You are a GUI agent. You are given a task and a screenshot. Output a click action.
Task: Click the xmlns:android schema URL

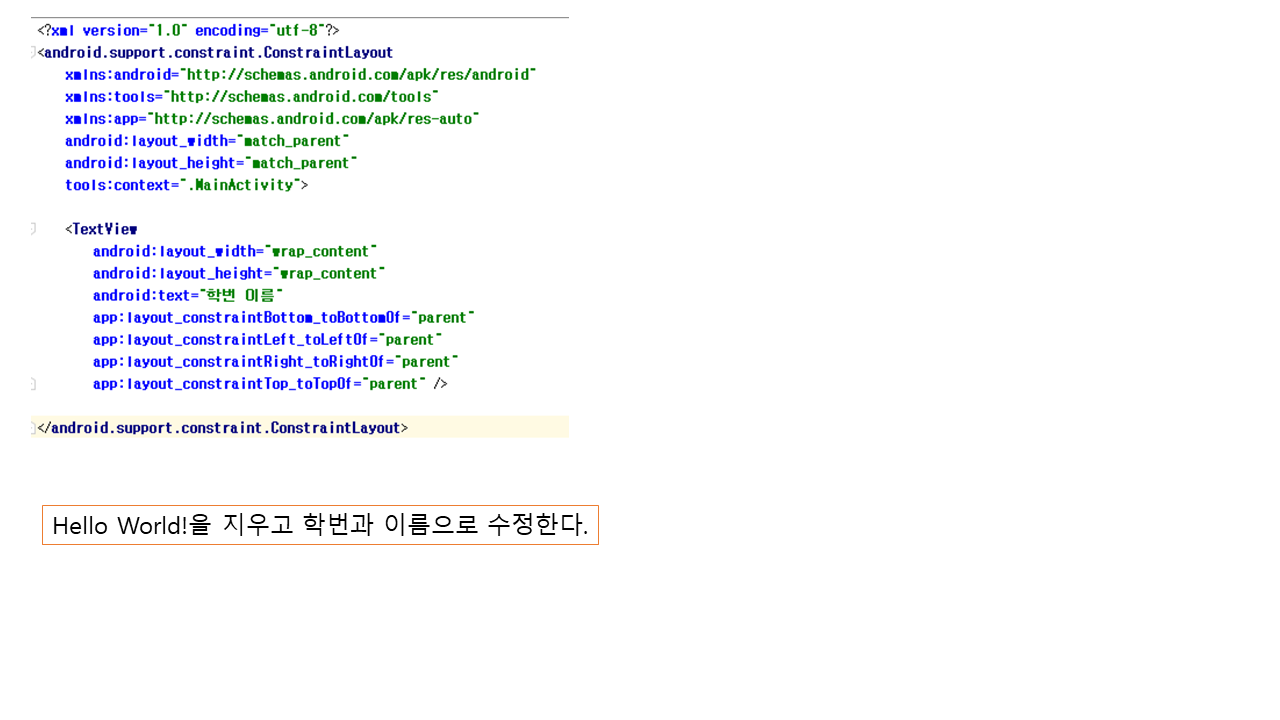tap(358, 75)
